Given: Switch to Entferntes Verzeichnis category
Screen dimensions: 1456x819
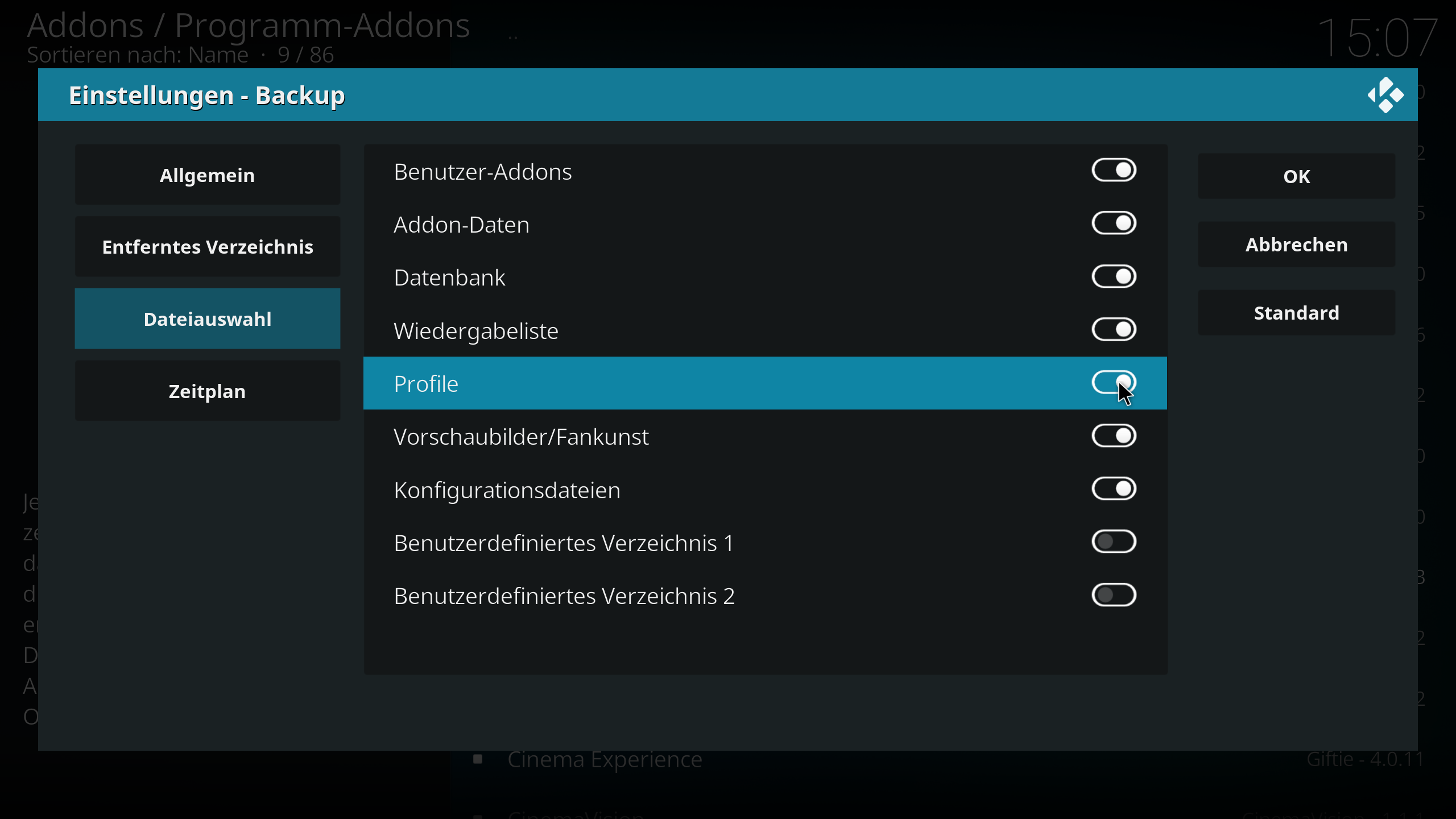Looking at the screenshot, I should [208, 247].
